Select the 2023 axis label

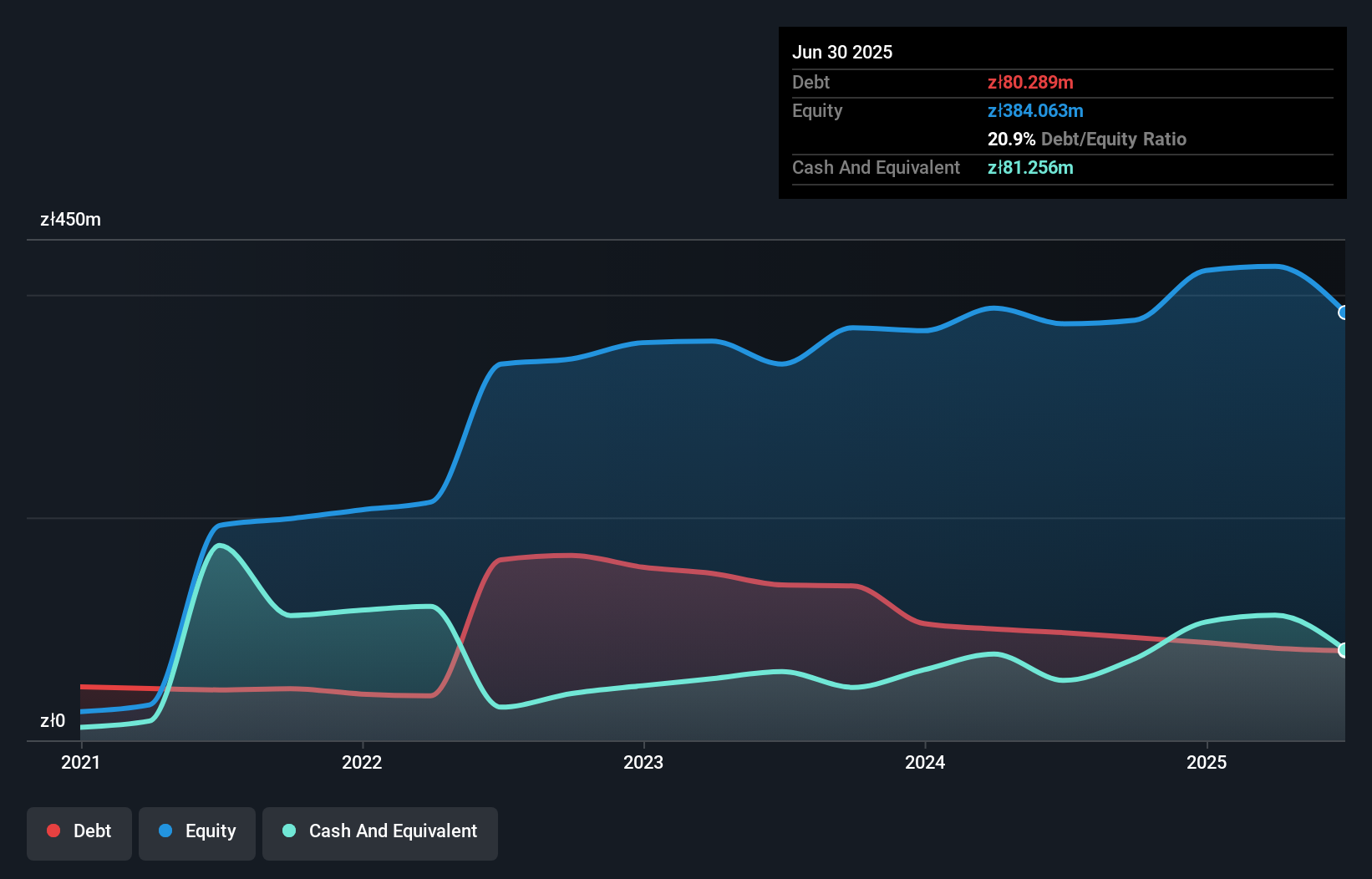tap(643, 762)
